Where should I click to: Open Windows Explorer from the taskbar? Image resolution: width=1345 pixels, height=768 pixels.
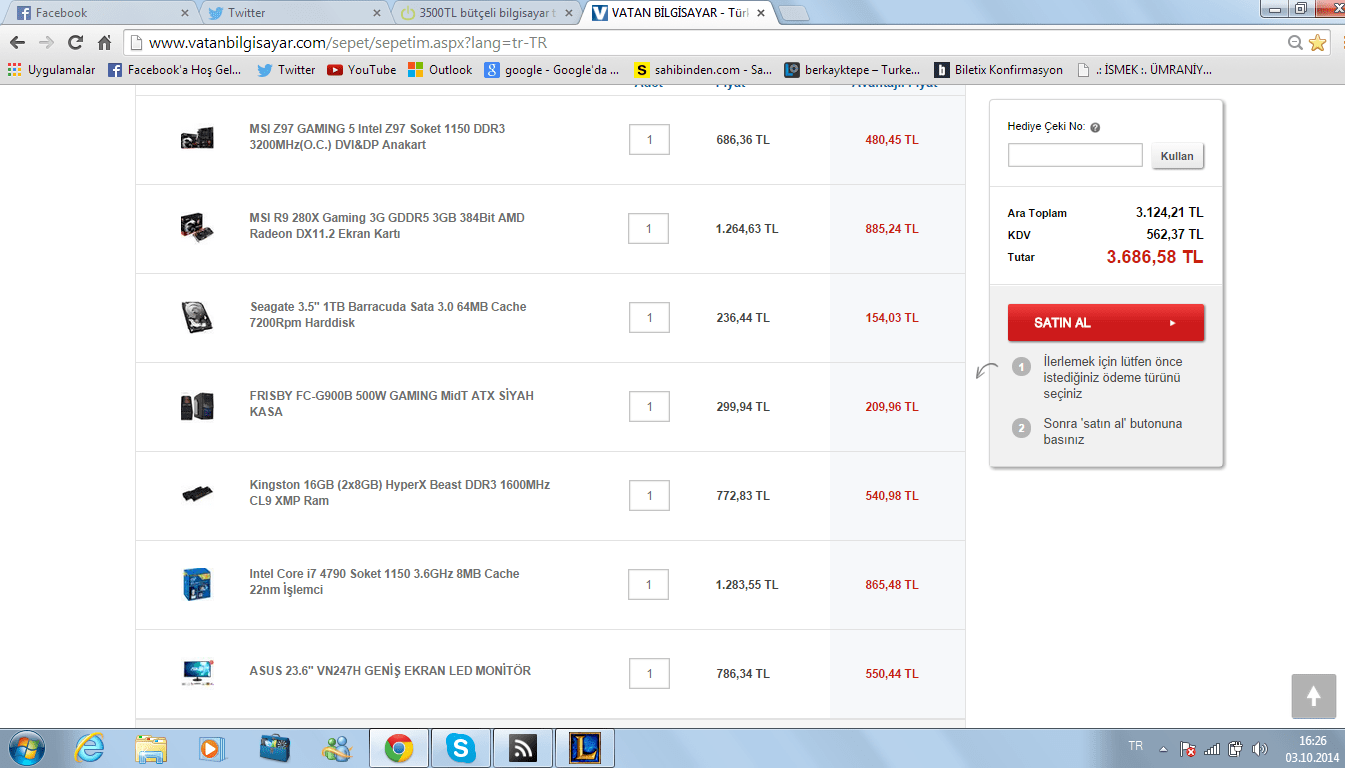[152, 748]
